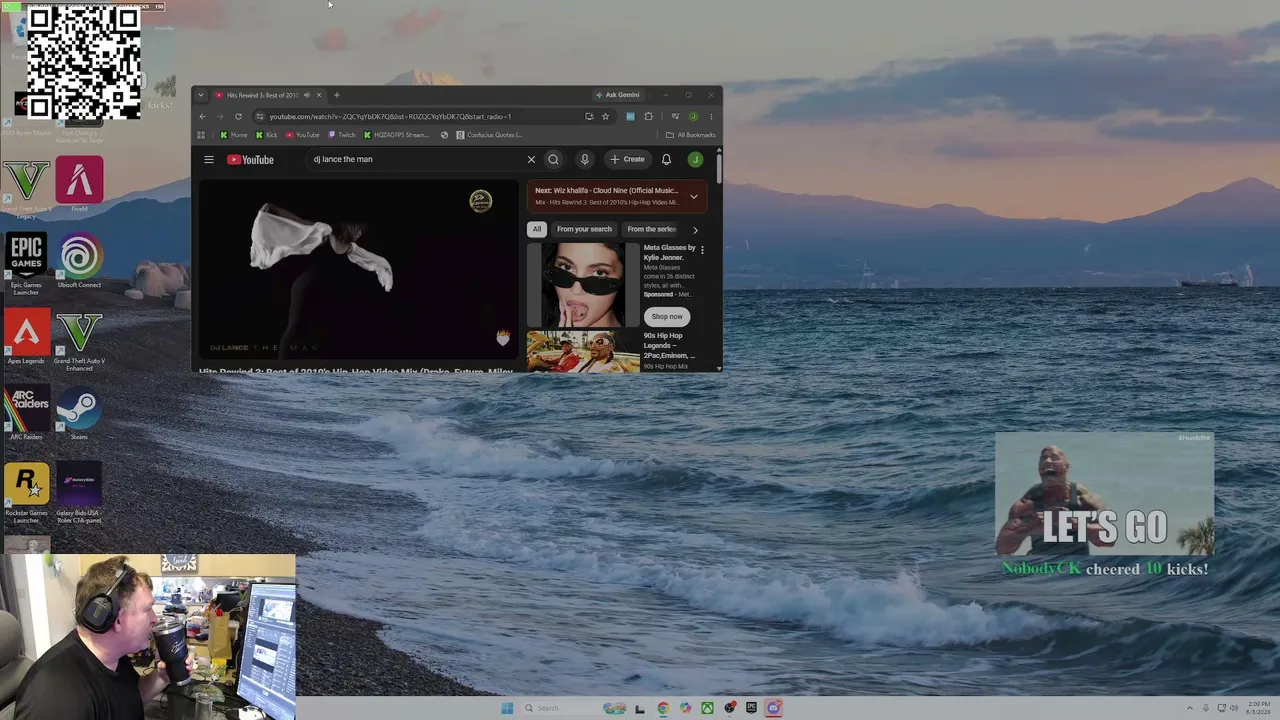Open the Meta Glasses ad thumbnail

pyautogui.click(x=583, y=285)
